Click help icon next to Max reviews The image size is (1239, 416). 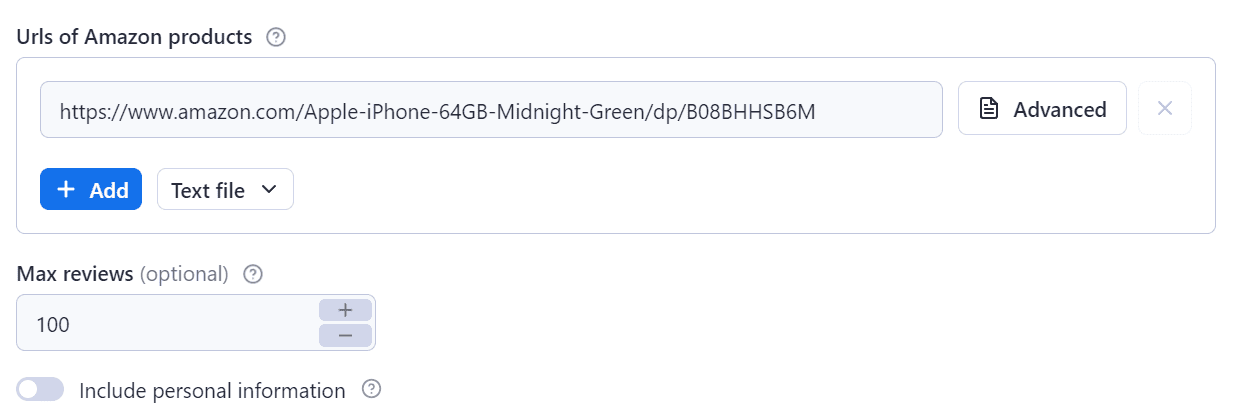(x=253, y=274)
